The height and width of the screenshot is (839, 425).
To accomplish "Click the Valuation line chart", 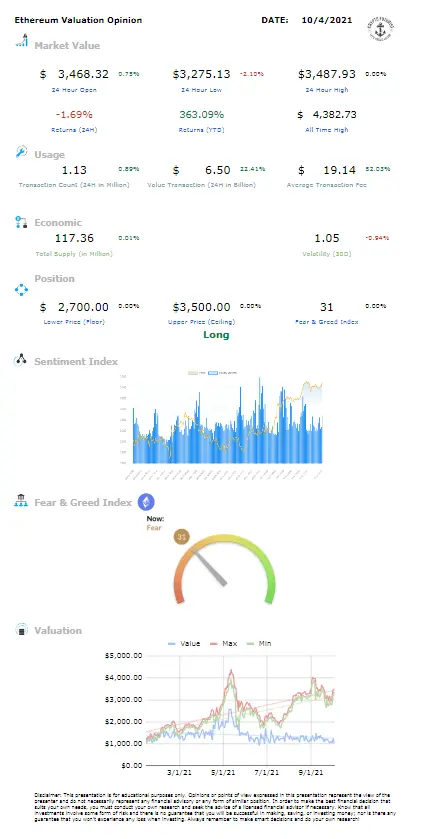I will (240, 710).
